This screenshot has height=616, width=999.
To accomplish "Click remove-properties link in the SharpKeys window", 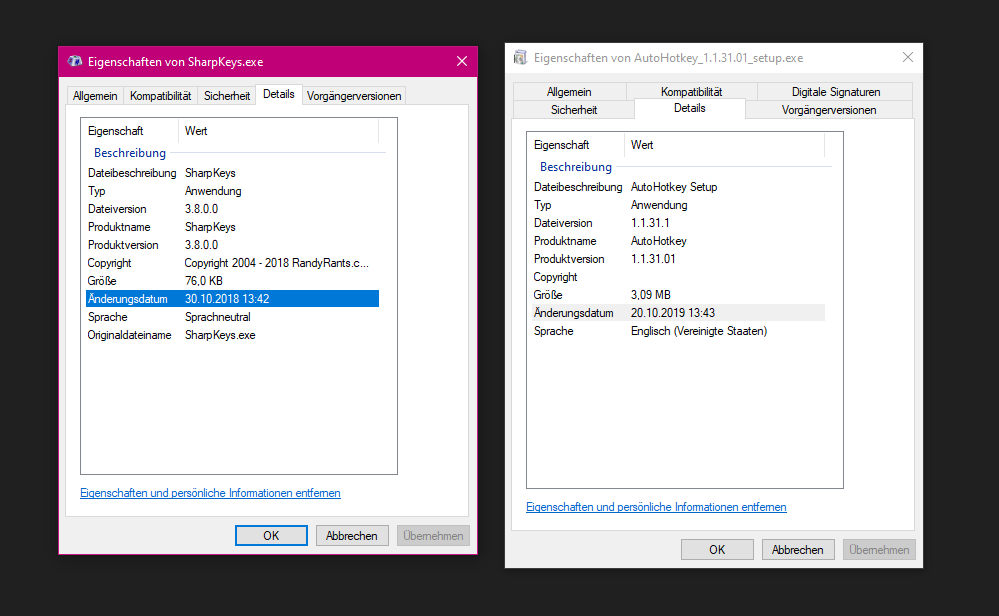I will click(210, 493).
